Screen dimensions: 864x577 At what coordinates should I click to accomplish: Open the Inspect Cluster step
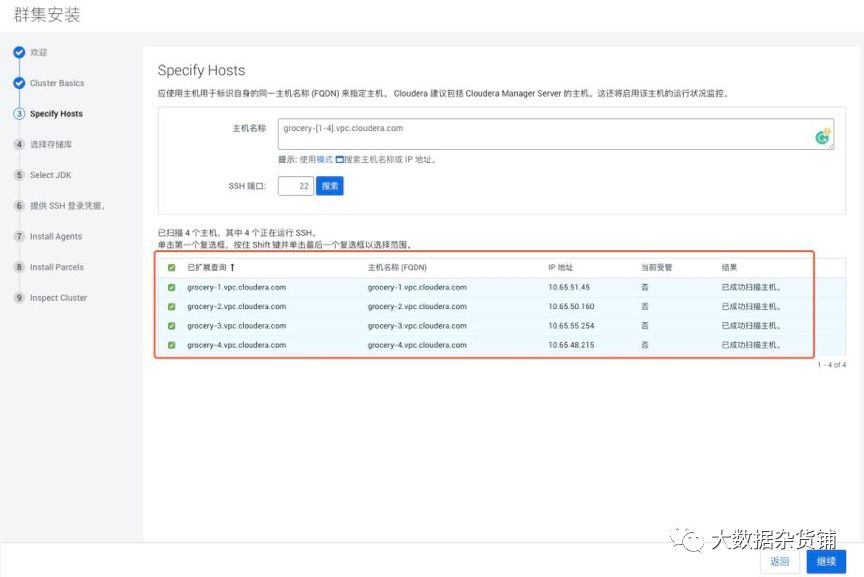click(x=58, y=298)
